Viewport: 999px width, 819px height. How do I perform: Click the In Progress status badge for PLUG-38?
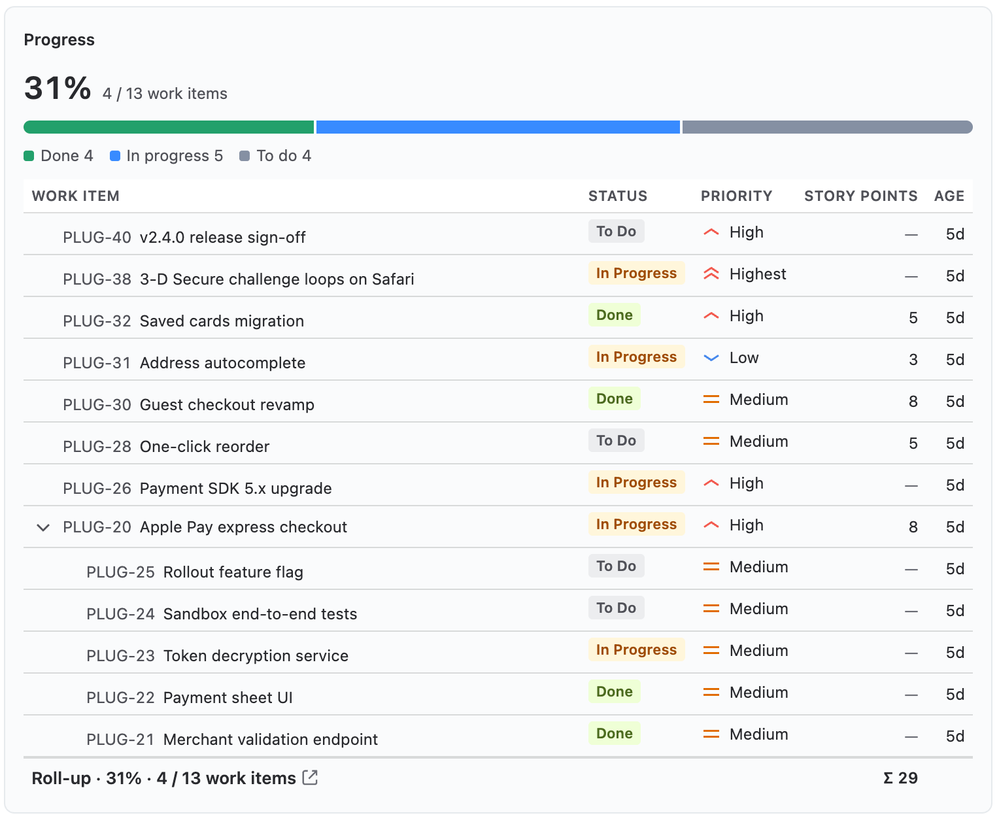(x=636, y=273)
